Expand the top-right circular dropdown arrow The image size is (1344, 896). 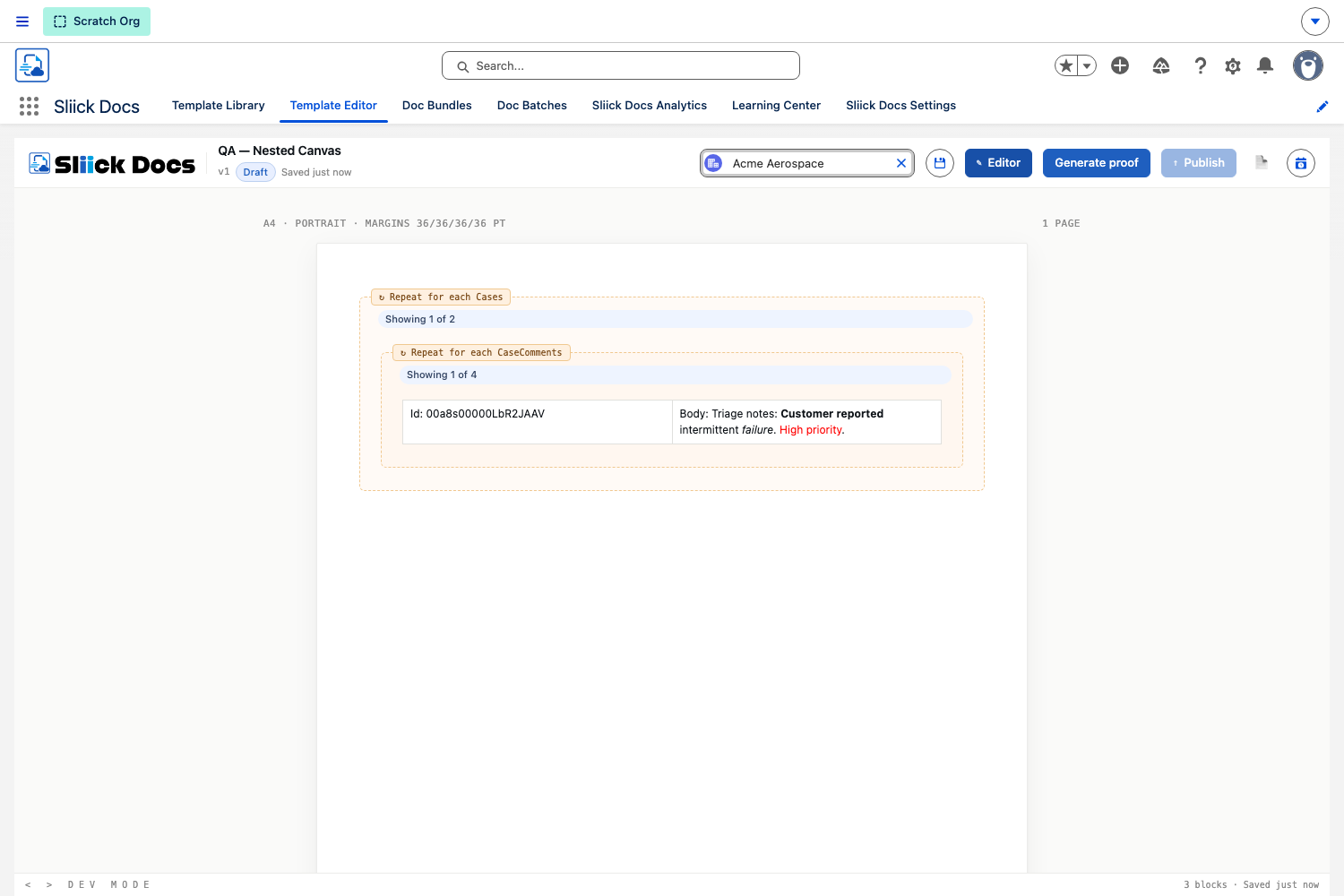pos(1314,22)
